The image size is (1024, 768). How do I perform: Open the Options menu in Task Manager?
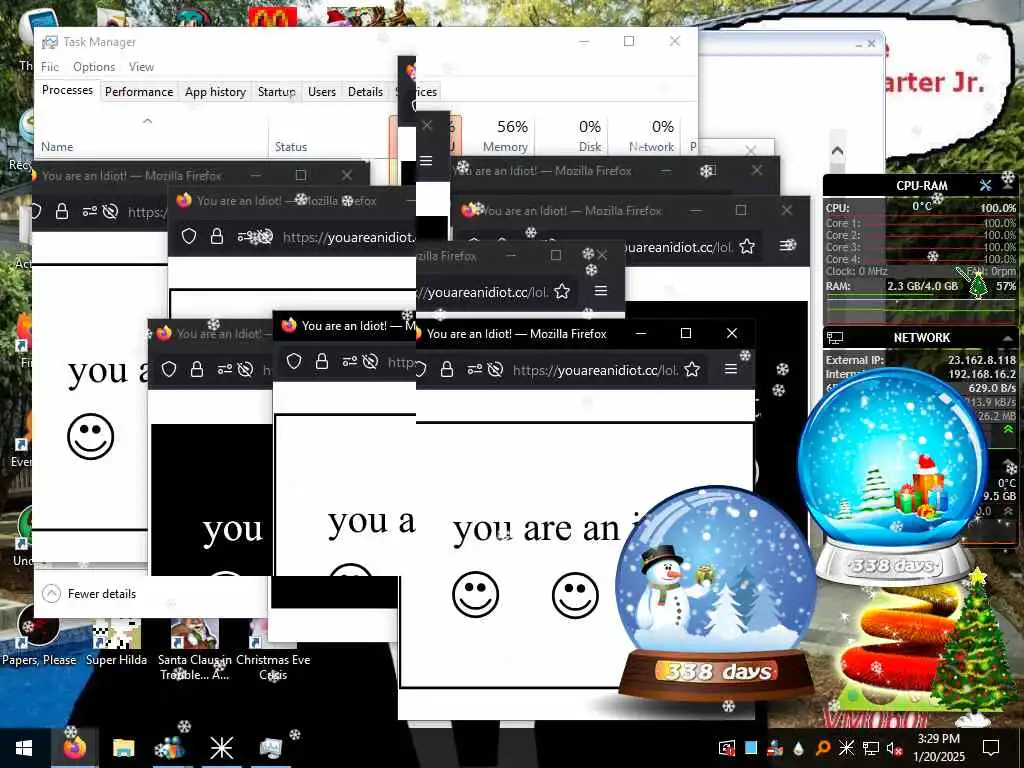click(94, 67)
